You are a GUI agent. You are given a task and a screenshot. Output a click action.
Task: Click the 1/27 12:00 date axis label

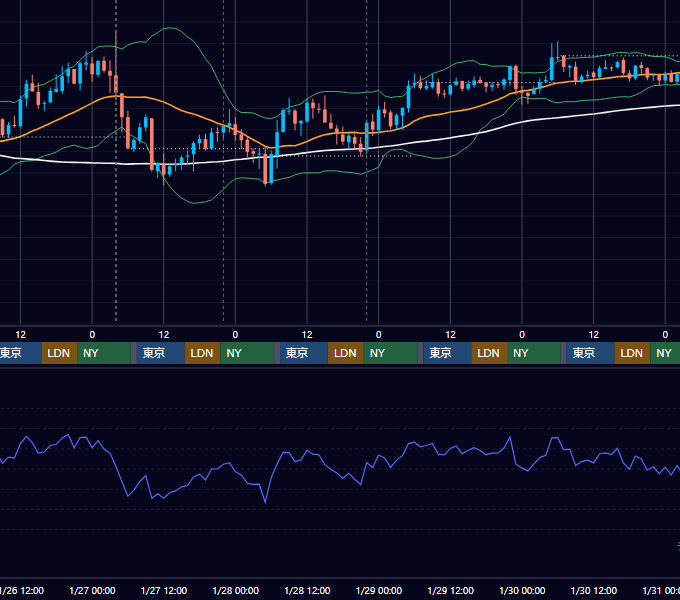(164, 590)
